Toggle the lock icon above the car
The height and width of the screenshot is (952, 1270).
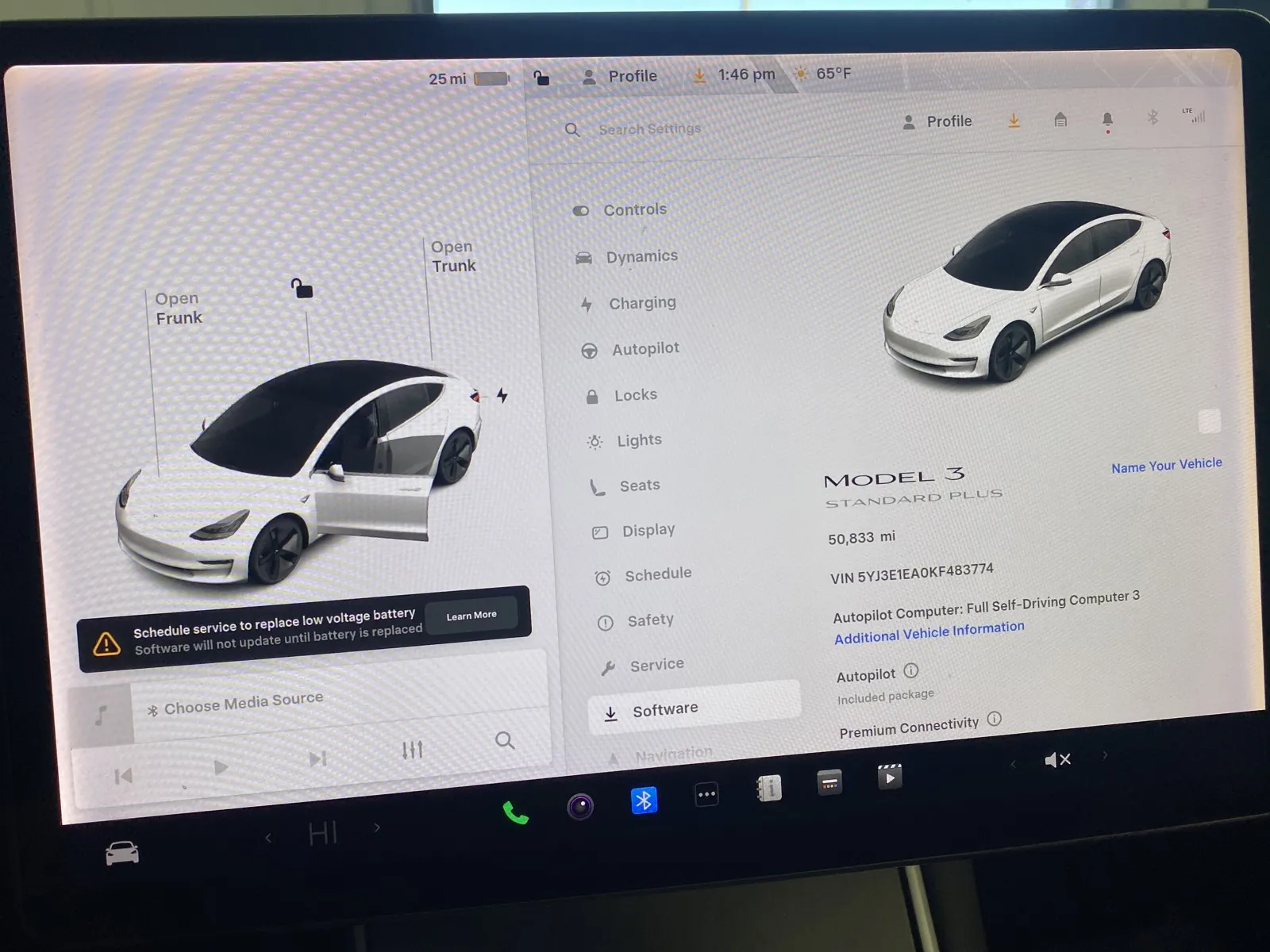[x=304, y=290]
